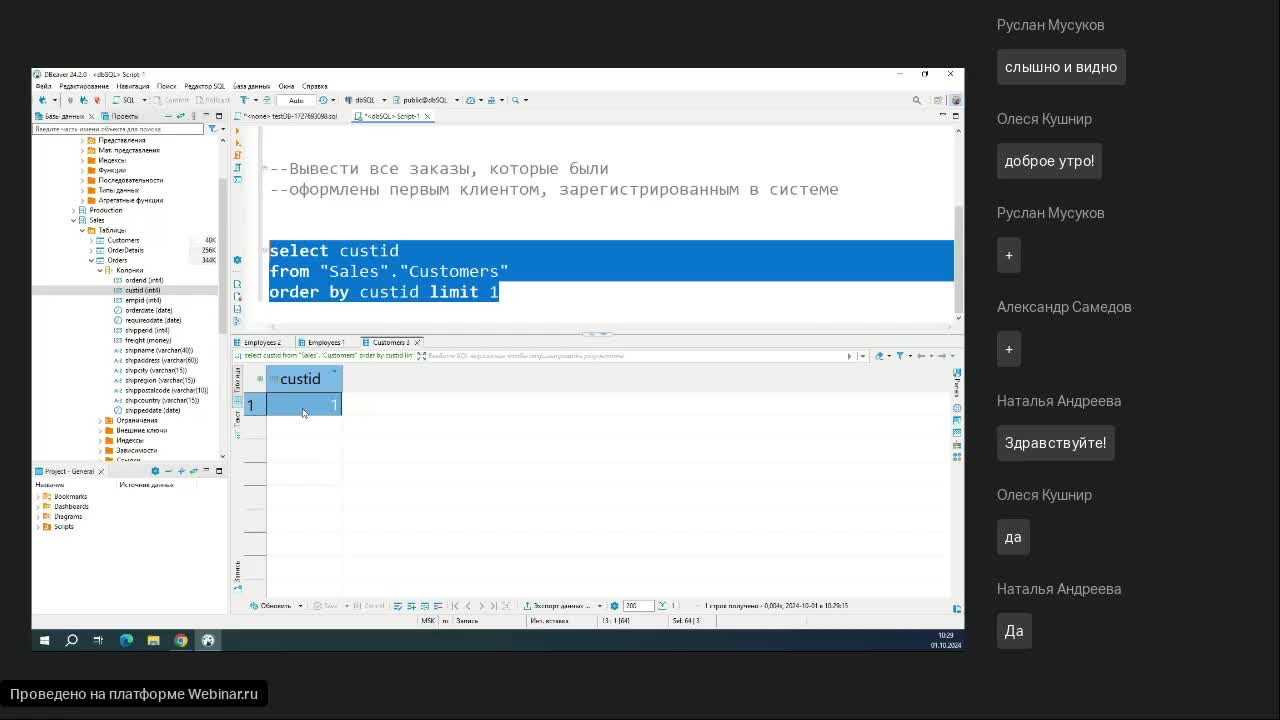
Task: Click the Экспорт данных button
Action: (560, 606)
